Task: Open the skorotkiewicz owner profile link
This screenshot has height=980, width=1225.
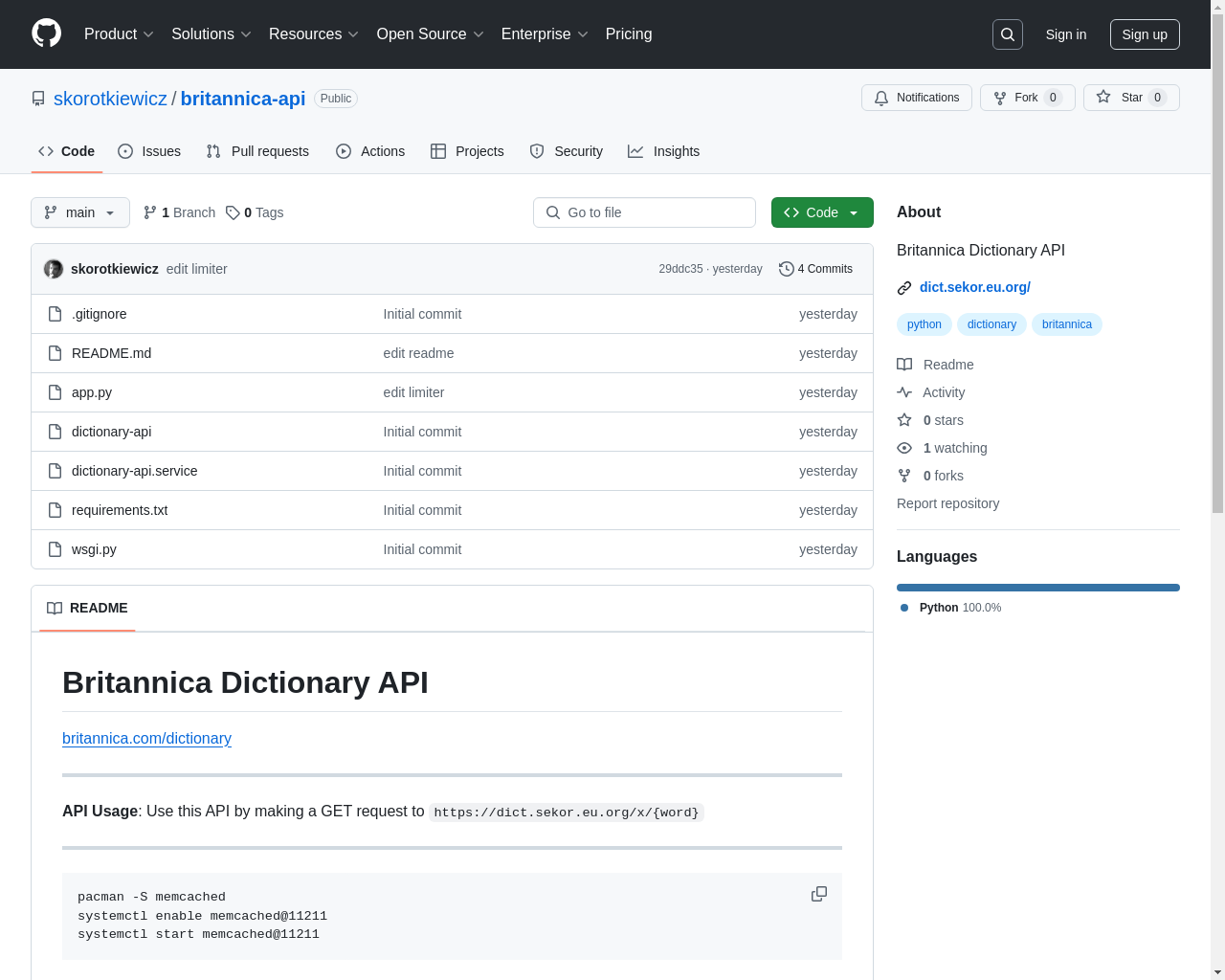Action: (110, 99)
